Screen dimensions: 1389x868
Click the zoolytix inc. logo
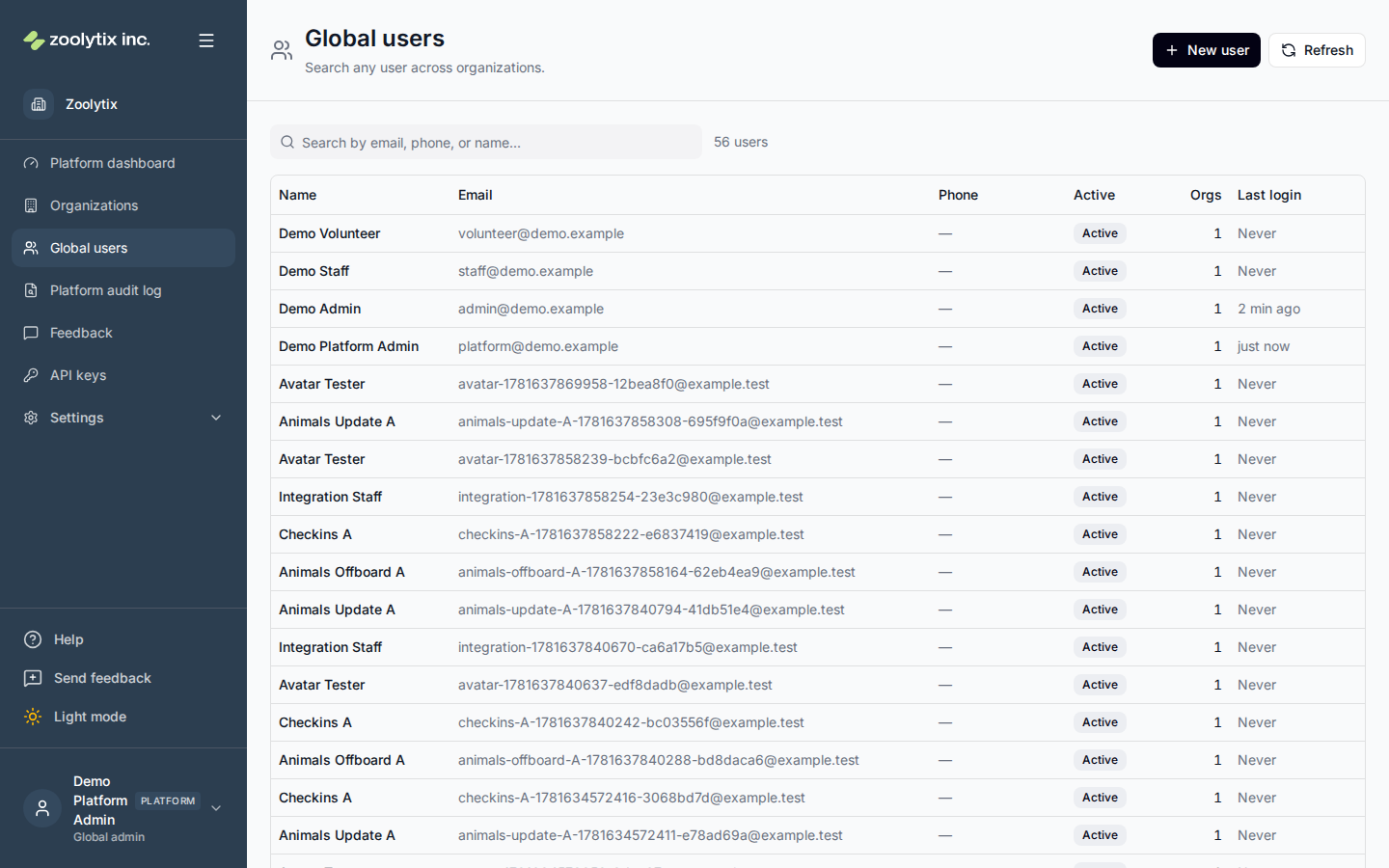point(87,40)
